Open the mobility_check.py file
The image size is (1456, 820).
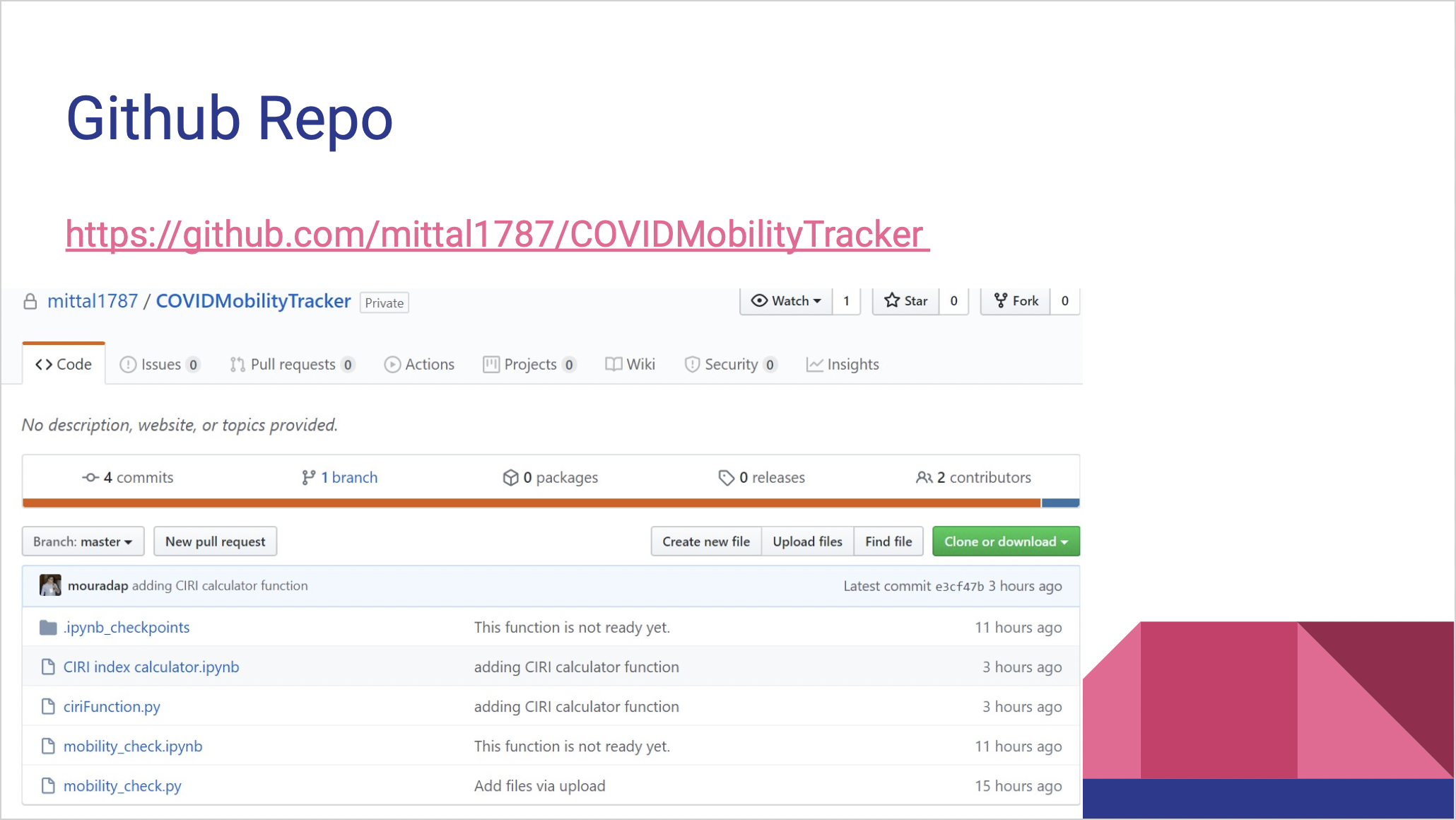tap(122, 786)
